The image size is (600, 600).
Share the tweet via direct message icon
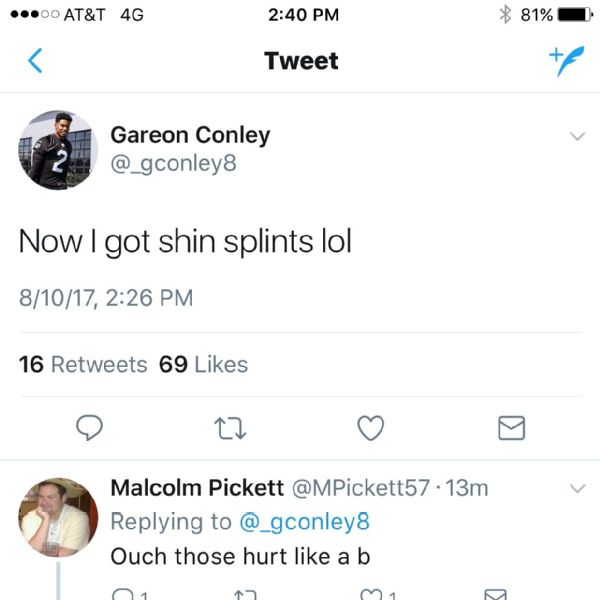(511, 428)
